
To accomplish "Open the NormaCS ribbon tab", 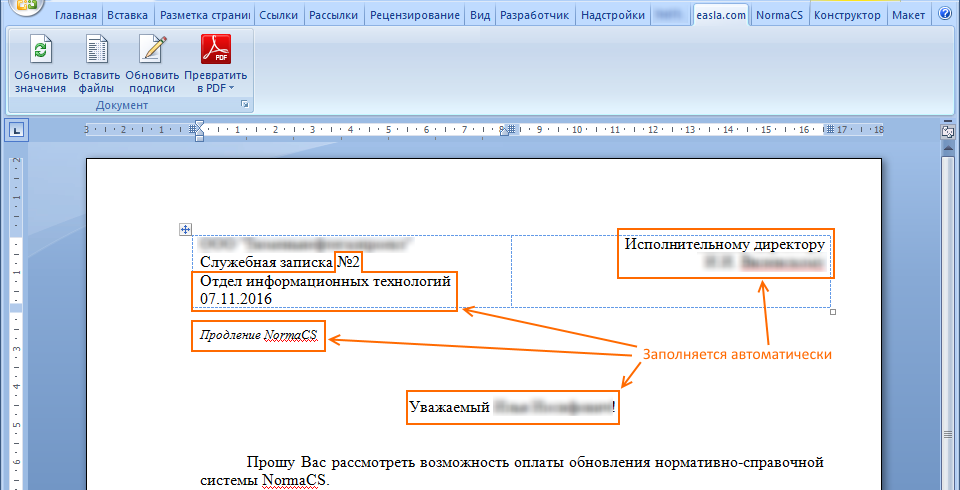I will pyautogui.click(x=778, y=15).
